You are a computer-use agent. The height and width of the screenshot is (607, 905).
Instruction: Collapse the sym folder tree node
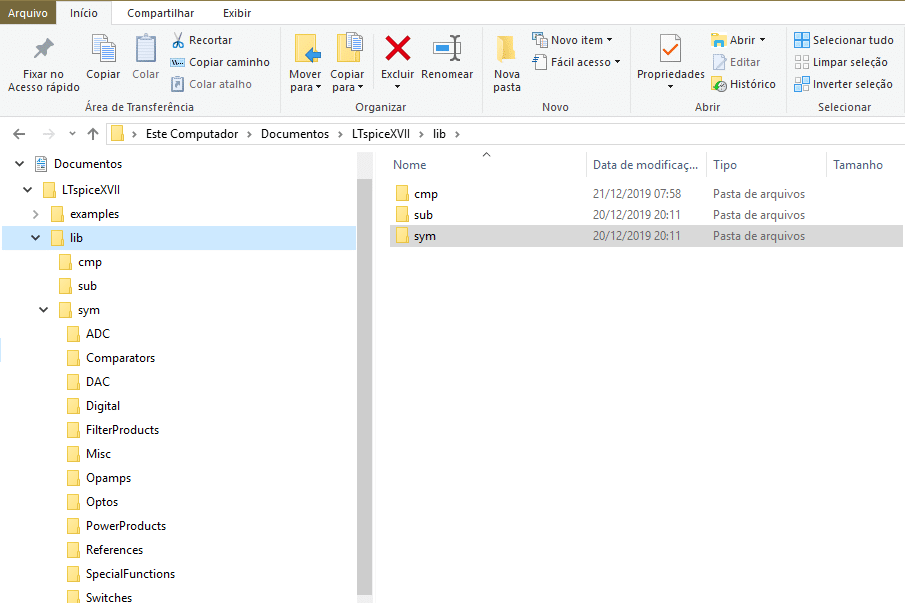pos(43,310)
